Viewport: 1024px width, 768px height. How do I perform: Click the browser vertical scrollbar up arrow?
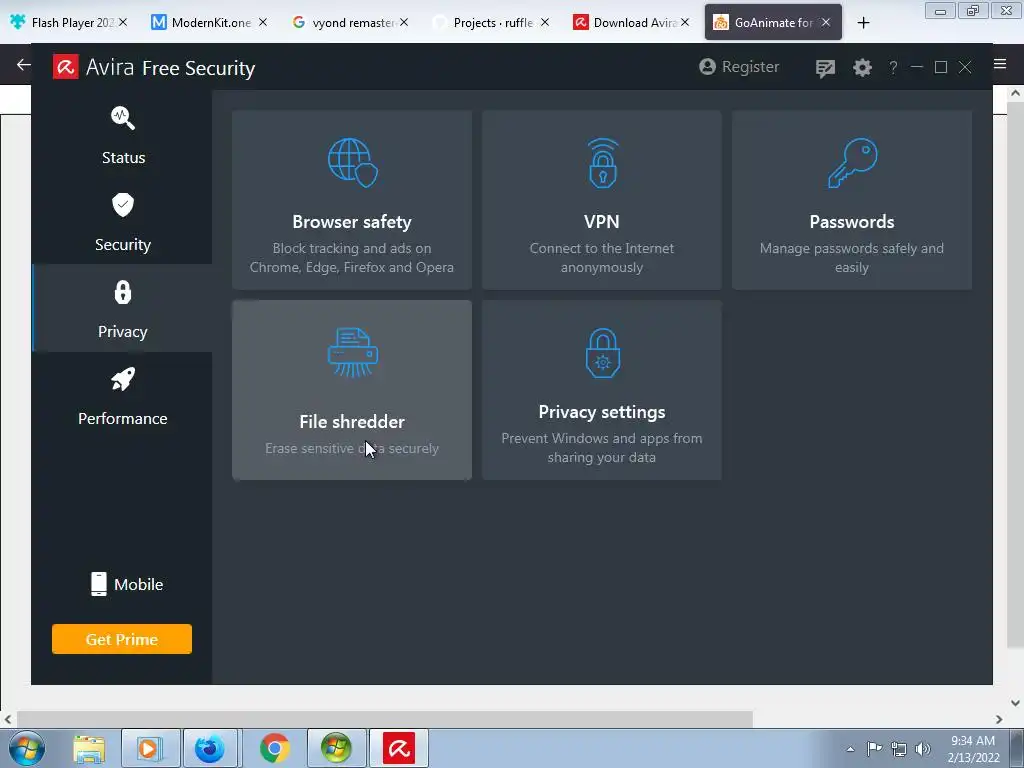click(1015, 93)
